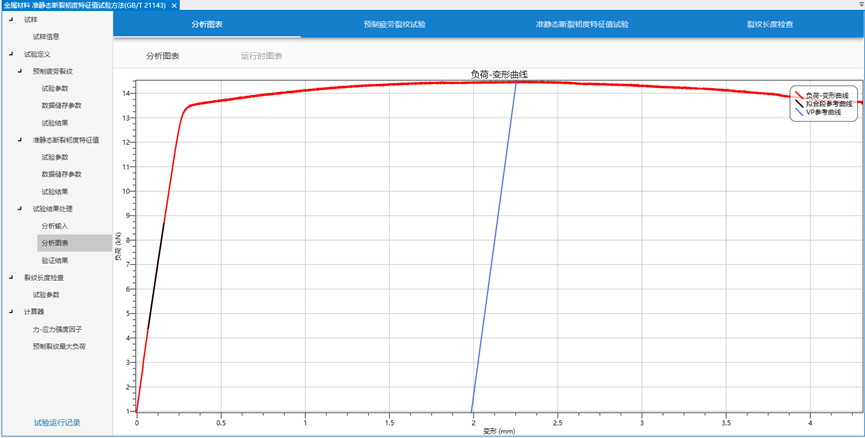Open 预制裂纹最大负荷 calculator item
Viewport: 865px width, 438px height.
click(59, 346)
